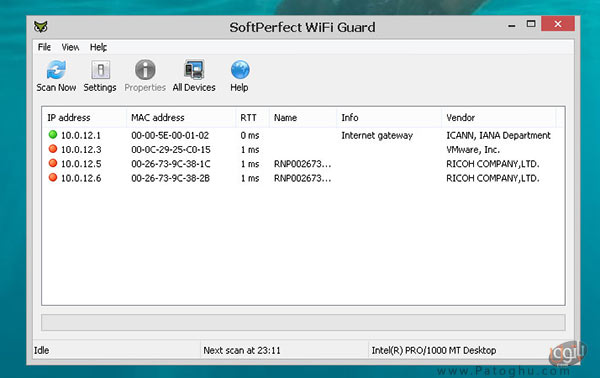
Task: Open the File menu
Action: 44,47
